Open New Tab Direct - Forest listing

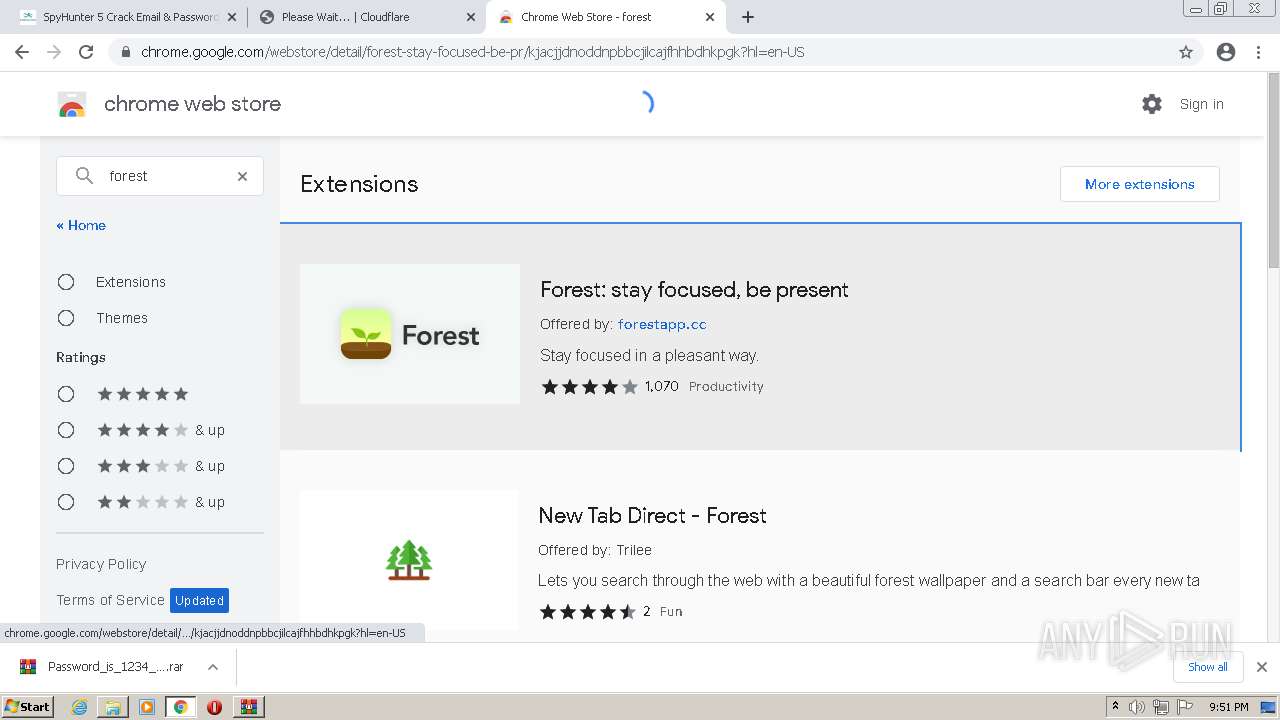pos(652,515)
